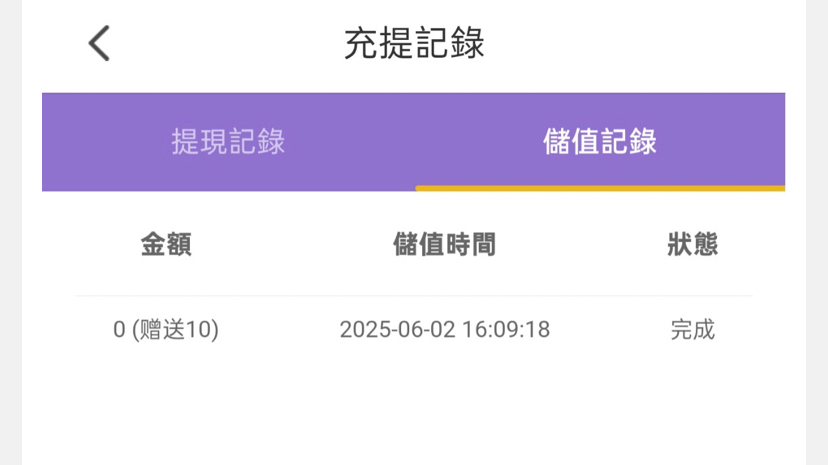The image size is (828, 465).
Task: Click the amount 0 in the record
Action: click(x=119, y=330)
